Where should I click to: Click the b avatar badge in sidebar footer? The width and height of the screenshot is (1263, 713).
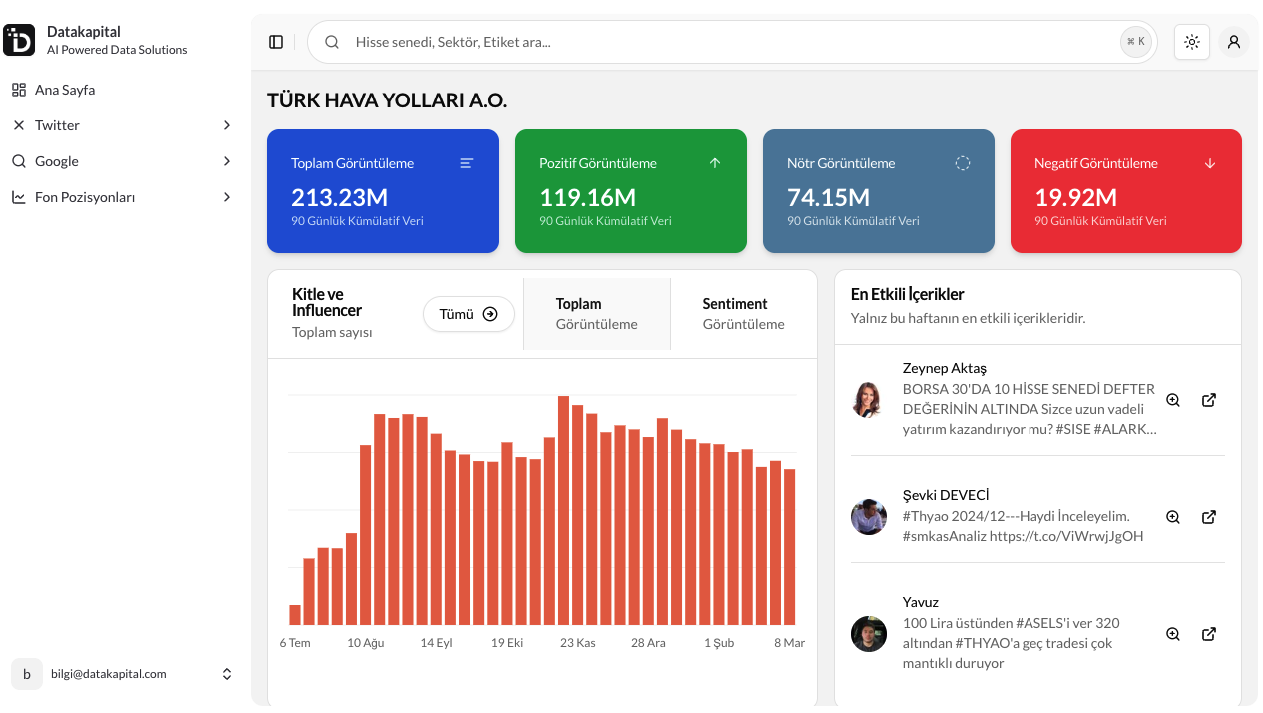coord(27,674)
